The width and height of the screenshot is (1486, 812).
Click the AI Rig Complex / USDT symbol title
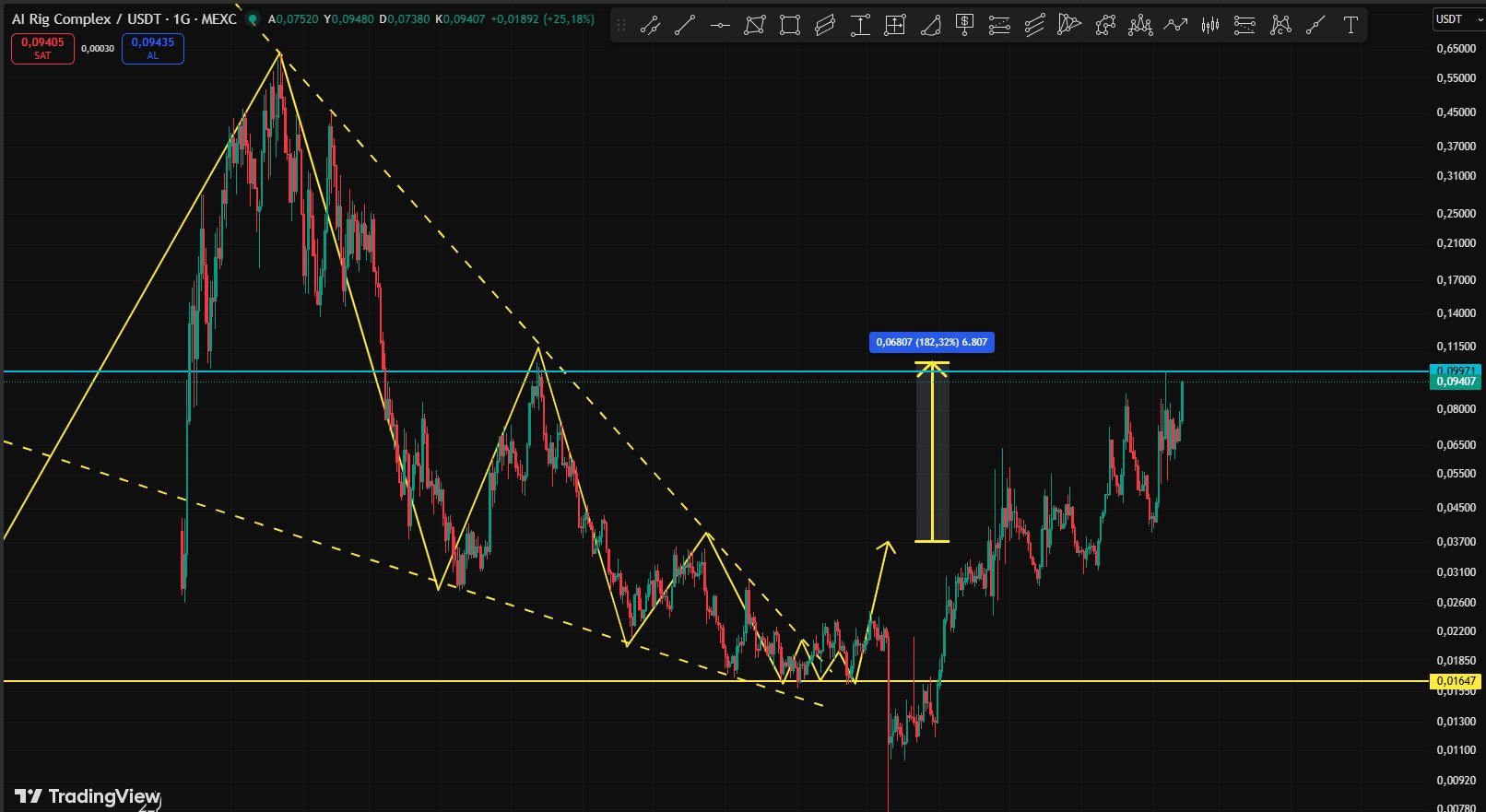[124, 19]
